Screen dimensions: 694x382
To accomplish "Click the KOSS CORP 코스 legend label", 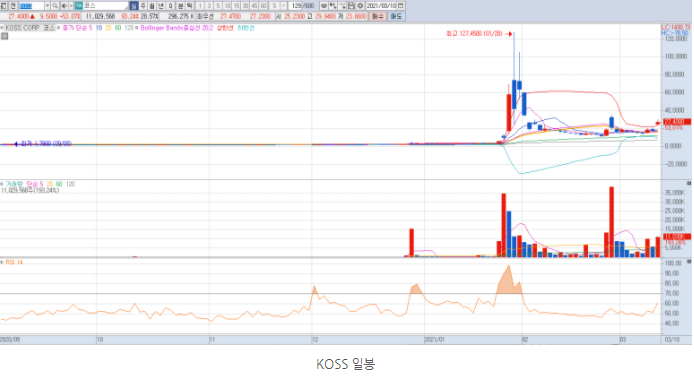I will 30,27.
